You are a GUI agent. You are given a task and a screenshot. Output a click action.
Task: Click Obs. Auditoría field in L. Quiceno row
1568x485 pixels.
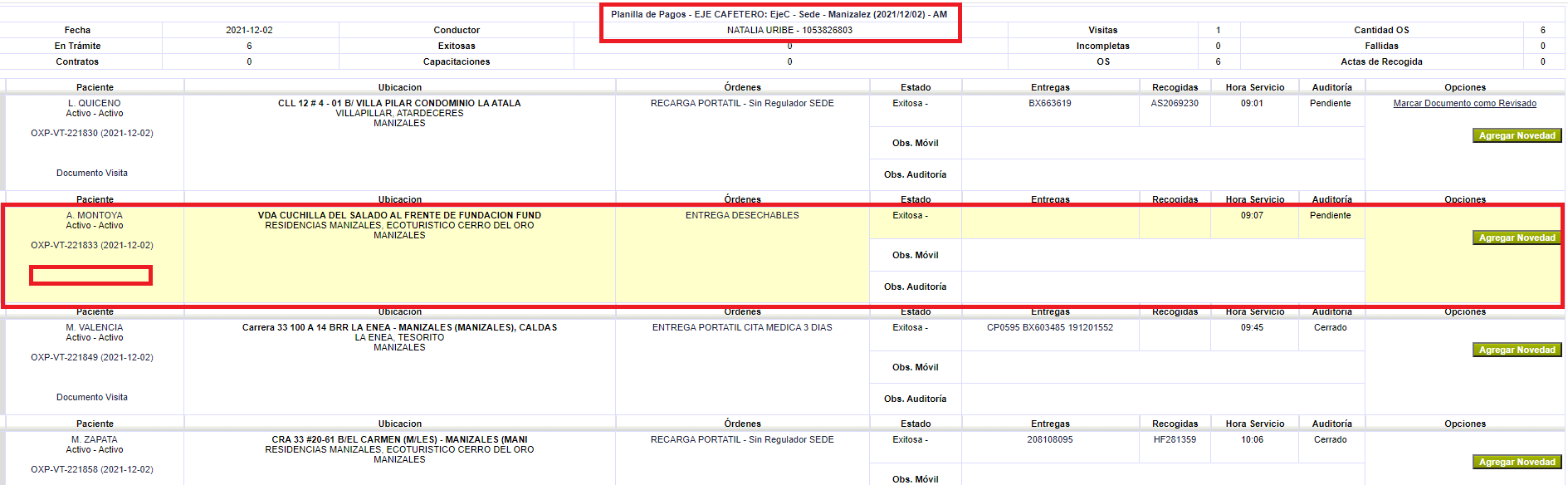(x=1163, y=174)
